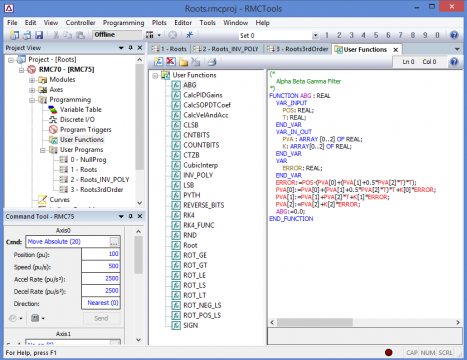
Task: Open the Set 0 dropdown
Action: tap(315, 35)
